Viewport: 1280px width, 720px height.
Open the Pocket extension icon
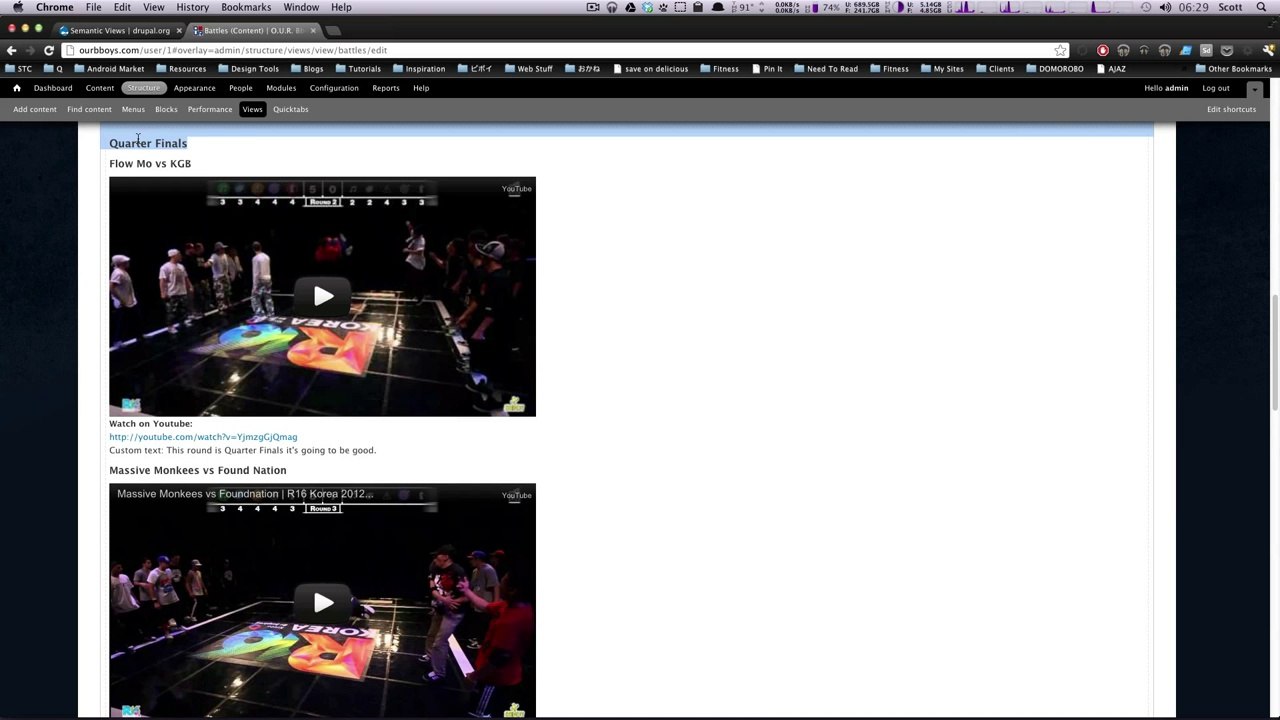(1226, 50)
